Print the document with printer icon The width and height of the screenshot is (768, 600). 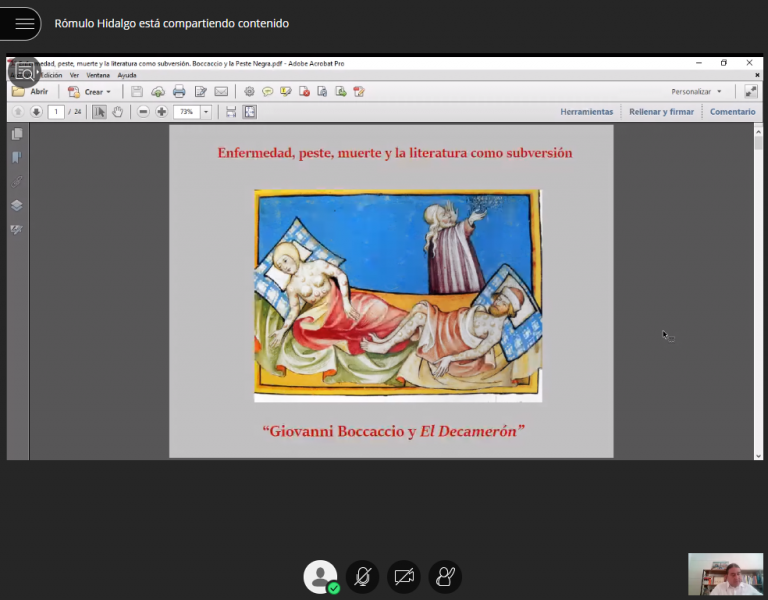[179, 92]
